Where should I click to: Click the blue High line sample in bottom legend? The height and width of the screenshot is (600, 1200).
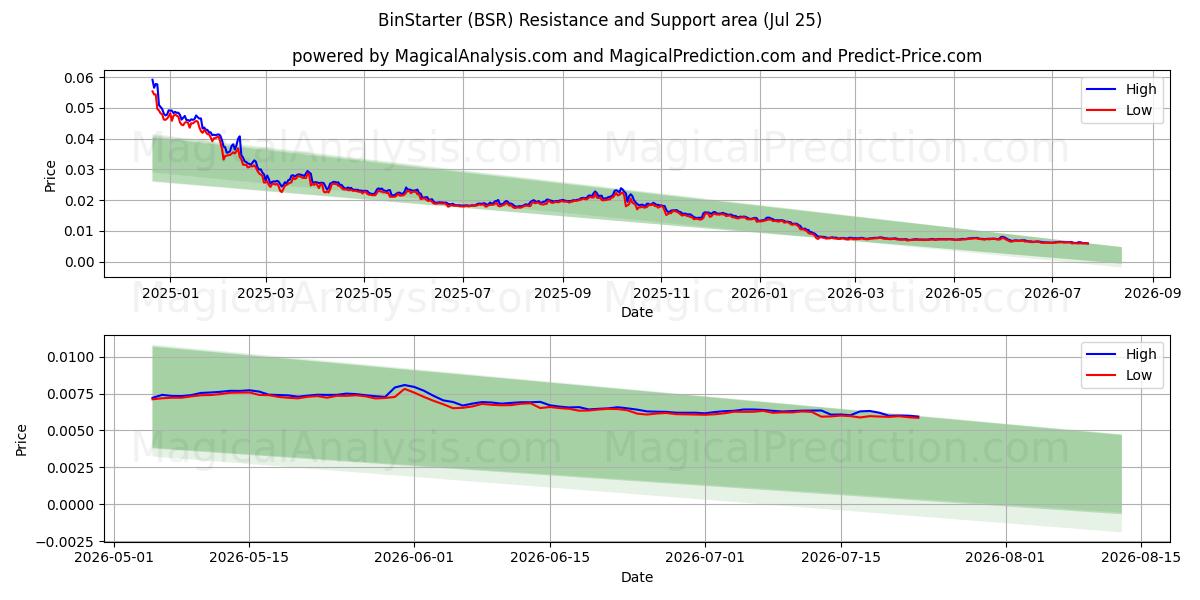pyautogui.click(x=1103, y=354)
